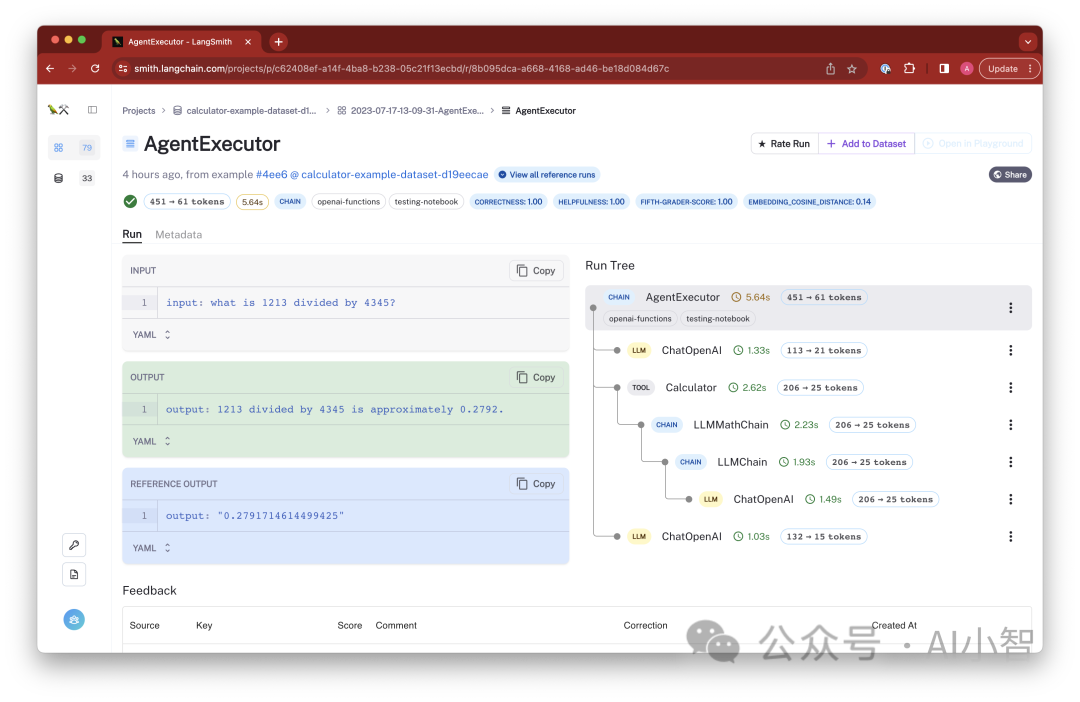Change INPUT format YAML dropdown
This screenshot has width=1080, height=702.
coord(152,335)
